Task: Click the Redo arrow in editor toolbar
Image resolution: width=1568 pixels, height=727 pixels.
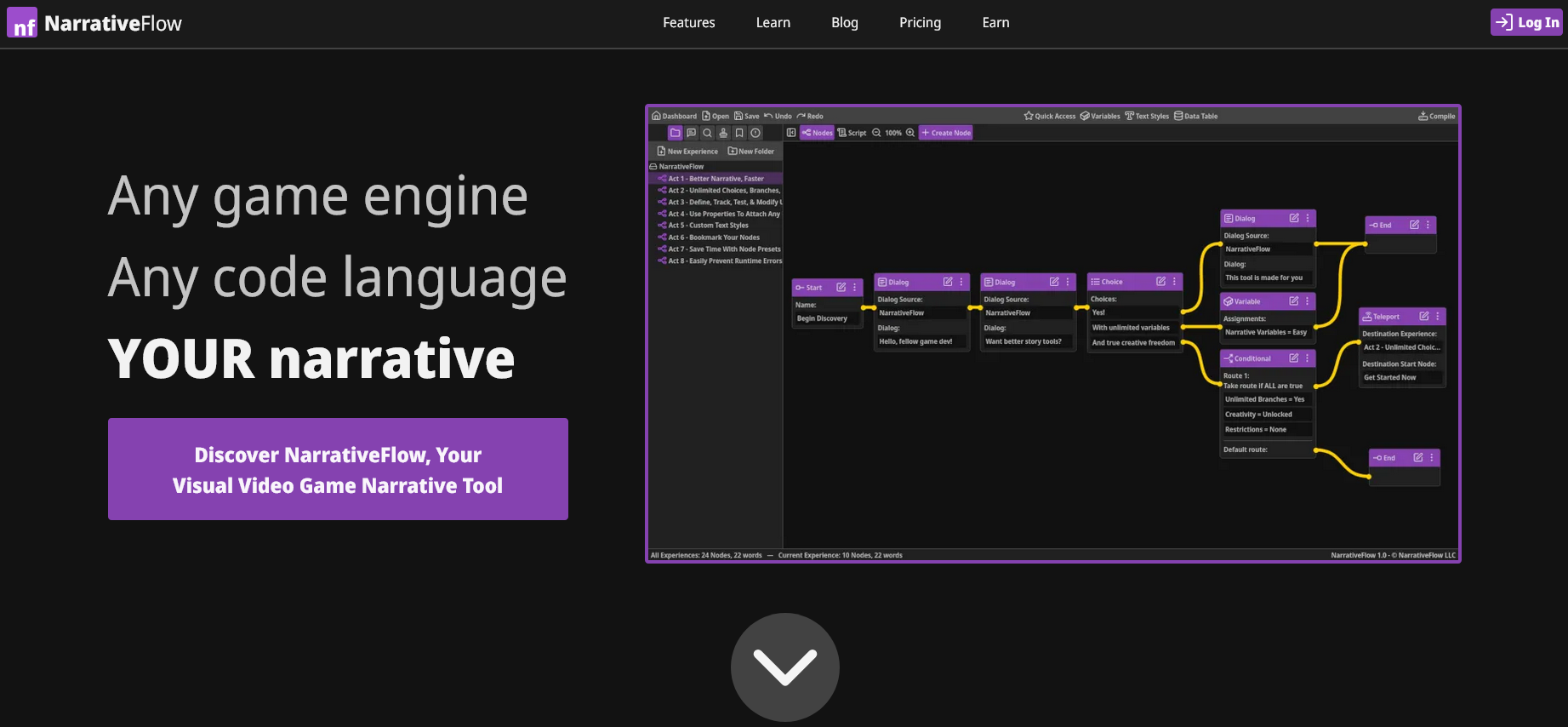Action: coord(801,116)
